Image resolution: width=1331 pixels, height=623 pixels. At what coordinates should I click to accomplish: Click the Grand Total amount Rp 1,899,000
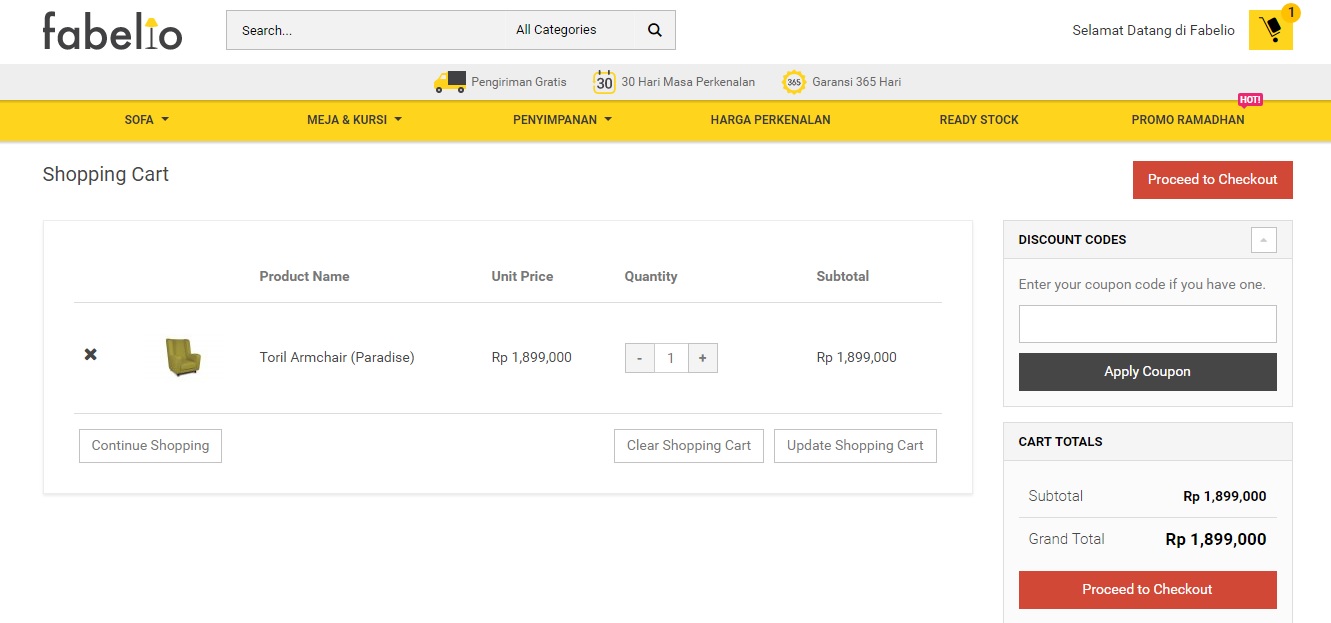(x=1216, y=540)
